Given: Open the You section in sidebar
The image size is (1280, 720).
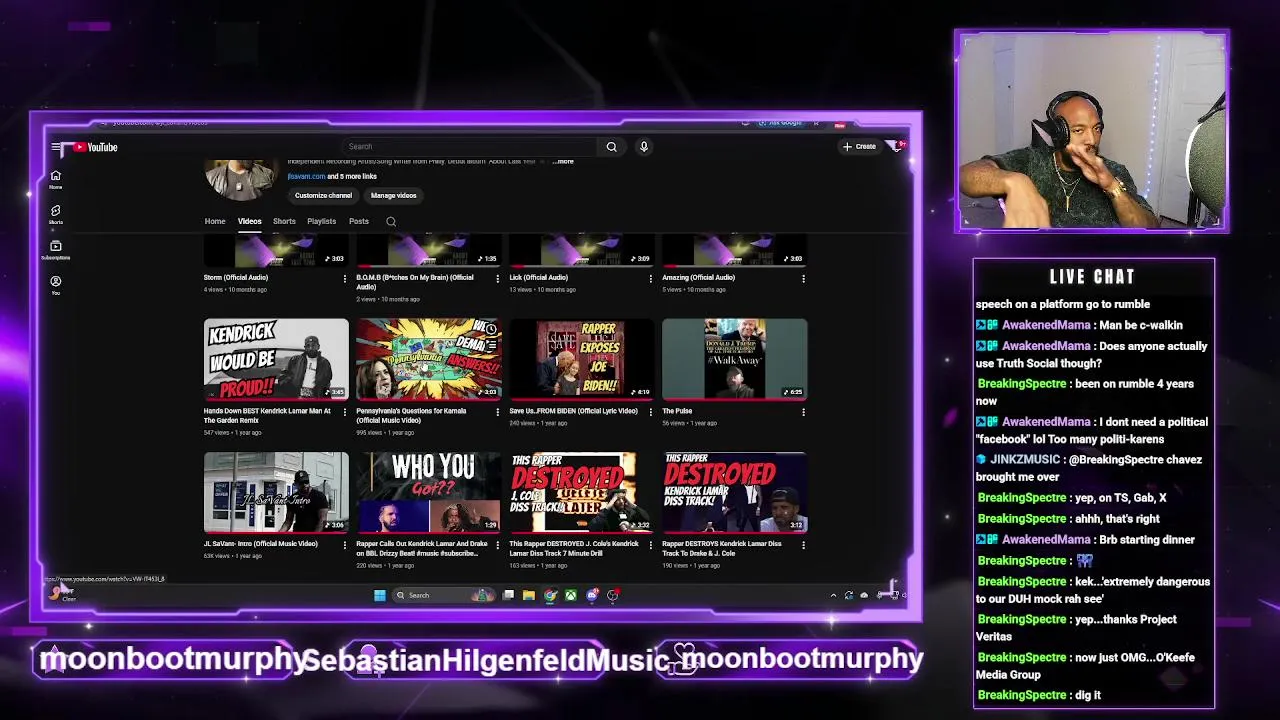Looking at the screenshot, I should pos(56,285).
